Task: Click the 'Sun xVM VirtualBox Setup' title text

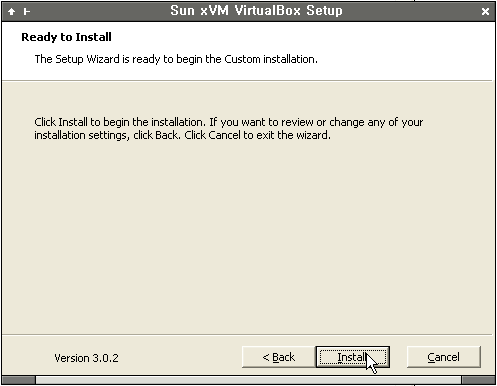Action: coord(256,11)
